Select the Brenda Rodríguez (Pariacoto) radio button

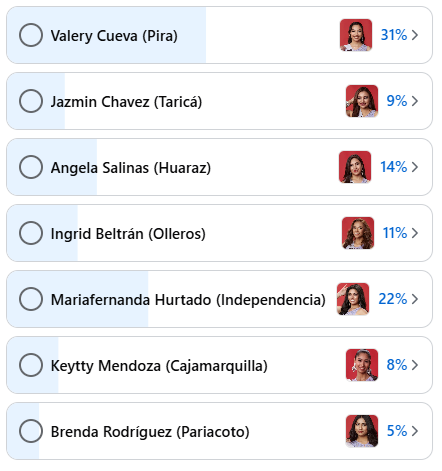[x=31, y=431]
